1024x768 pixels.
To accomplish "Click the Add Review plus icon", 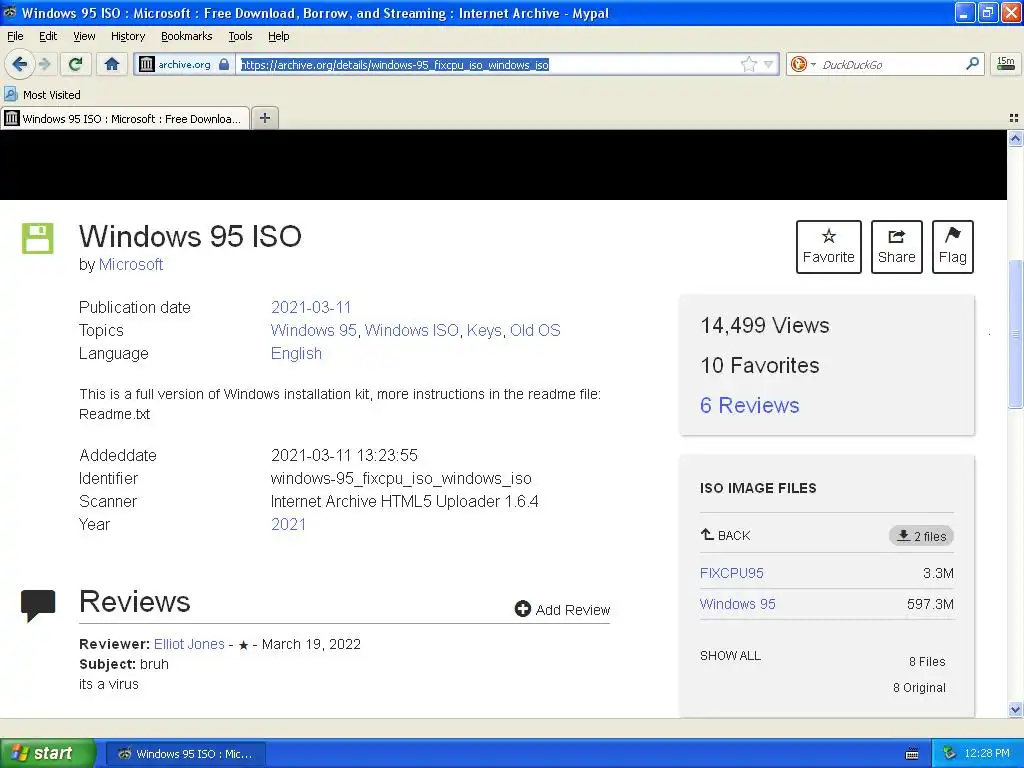I will 522,609.
